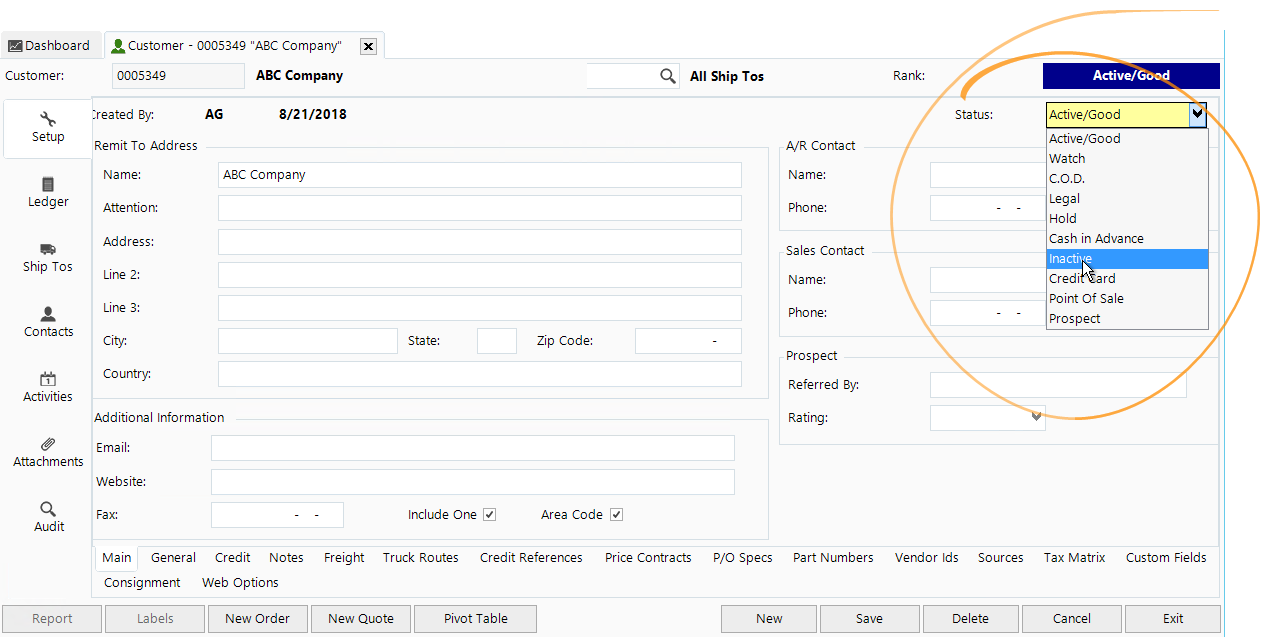1270x637 pixels.
Task: Open the Contacts sidebar section
Action: pos(48,322)
